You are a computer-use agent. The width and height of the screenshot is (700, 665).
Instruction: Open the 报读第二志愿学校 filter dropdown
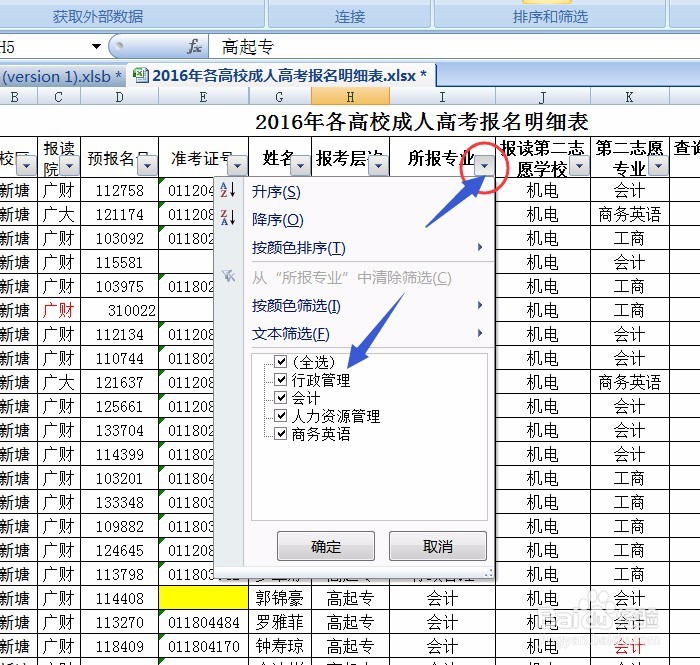(x=579, y=166)
